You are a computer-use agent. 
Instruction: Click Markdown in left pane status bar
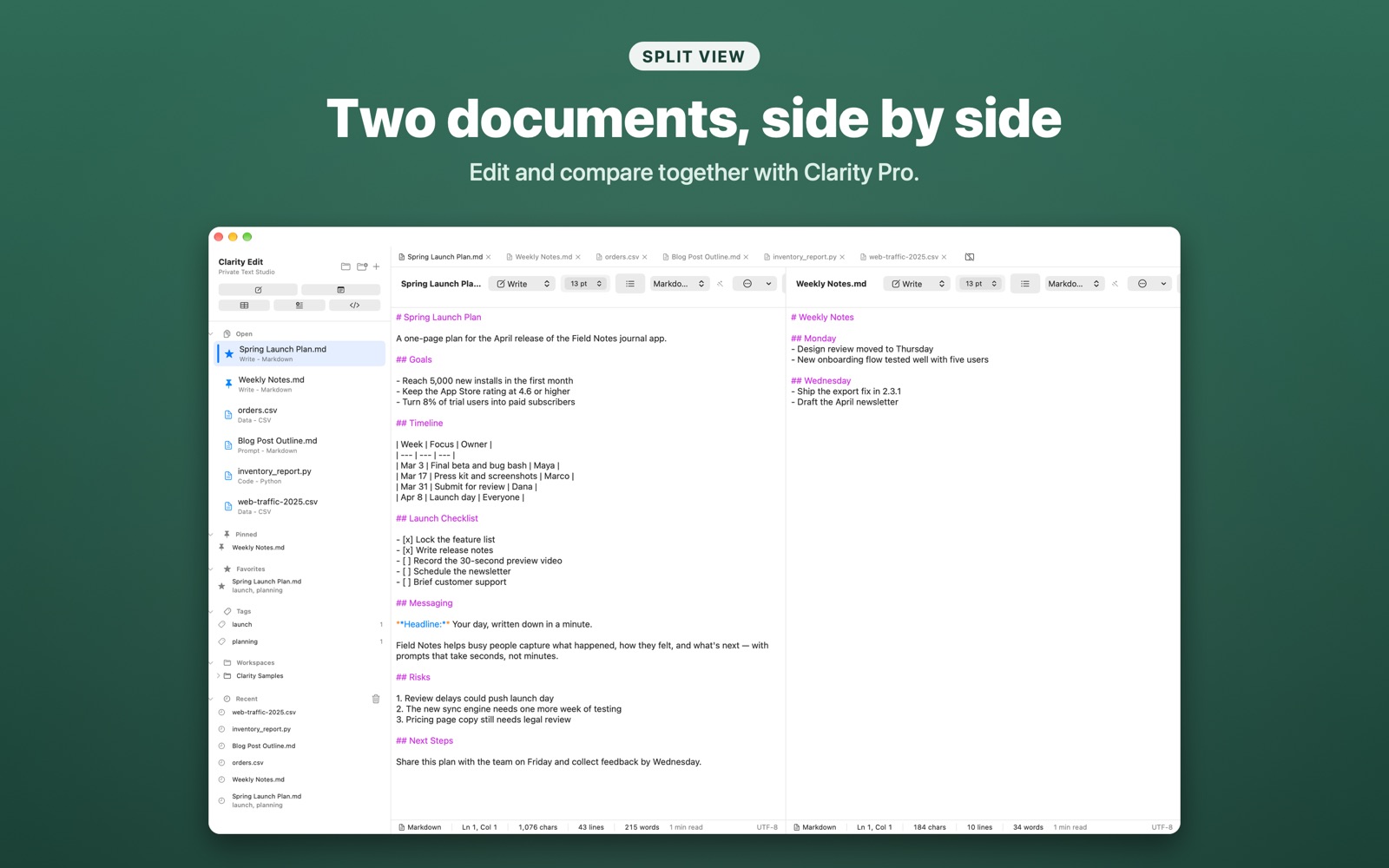420,827
